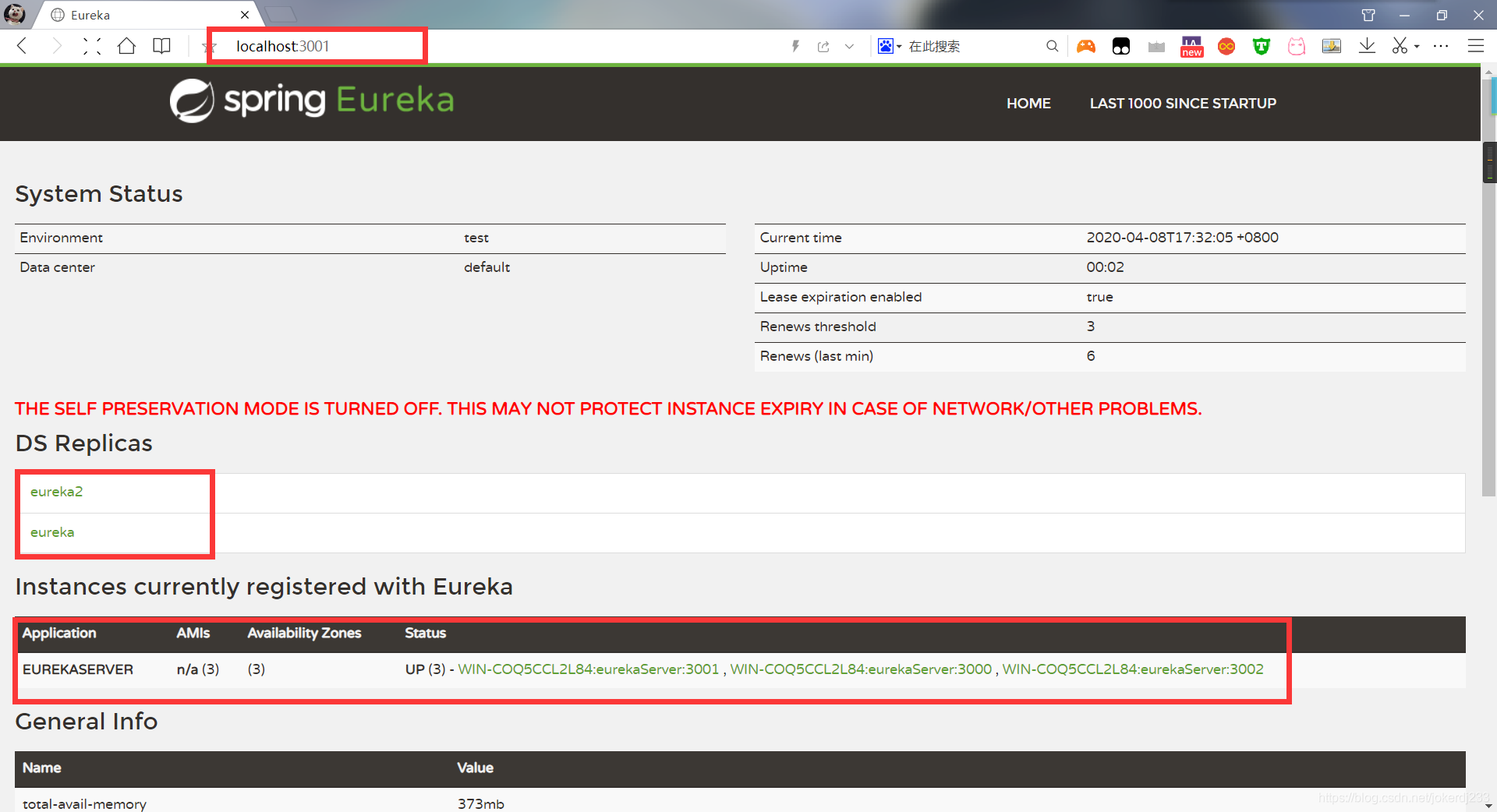Open the green shield T extension
The width and height of the screenshot is (1497, 812).
[1262, 47]
